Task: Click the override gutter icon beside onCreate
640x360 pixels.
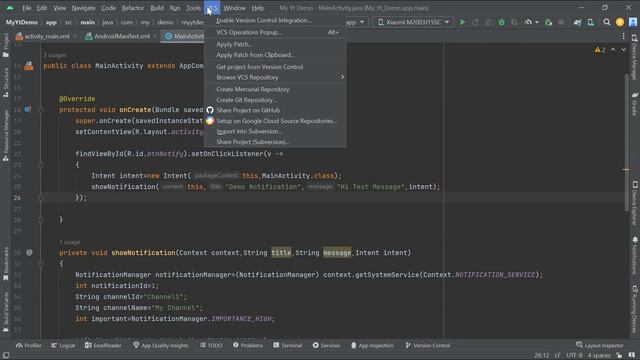Action: (x=27, y=109)
